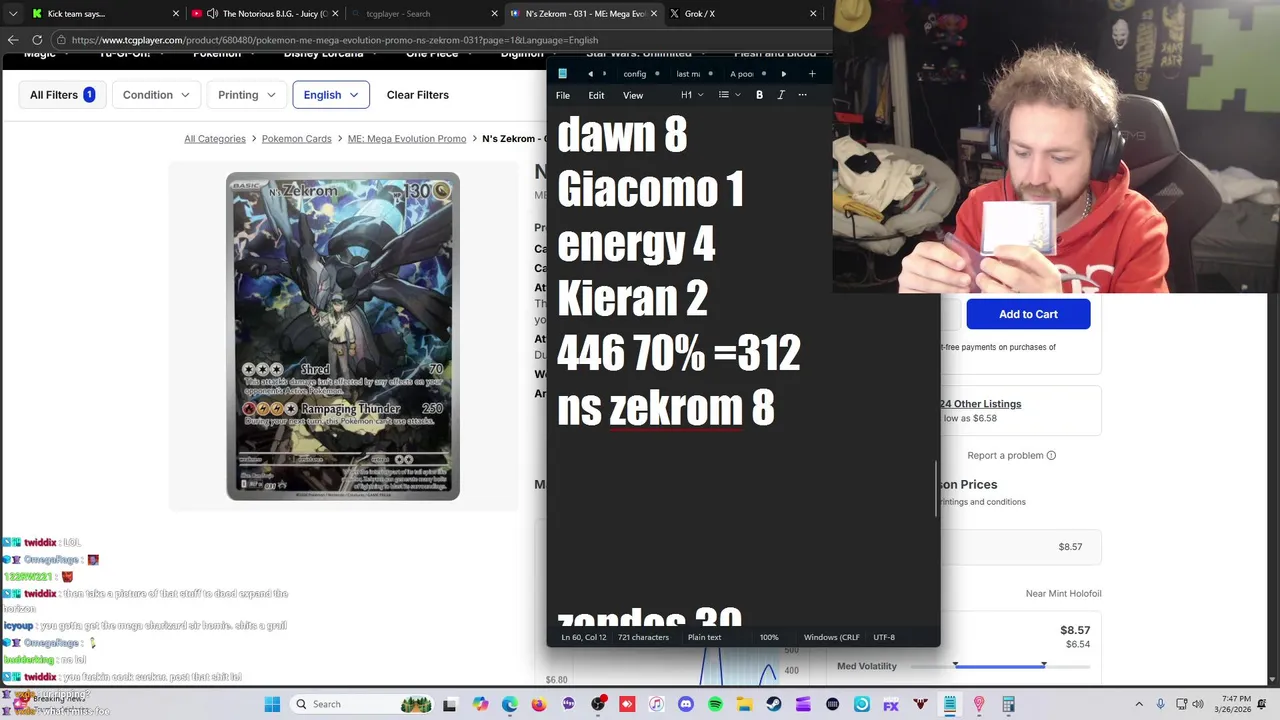
Task: Click the N's Zekrom card image
Action: (343, 336)
